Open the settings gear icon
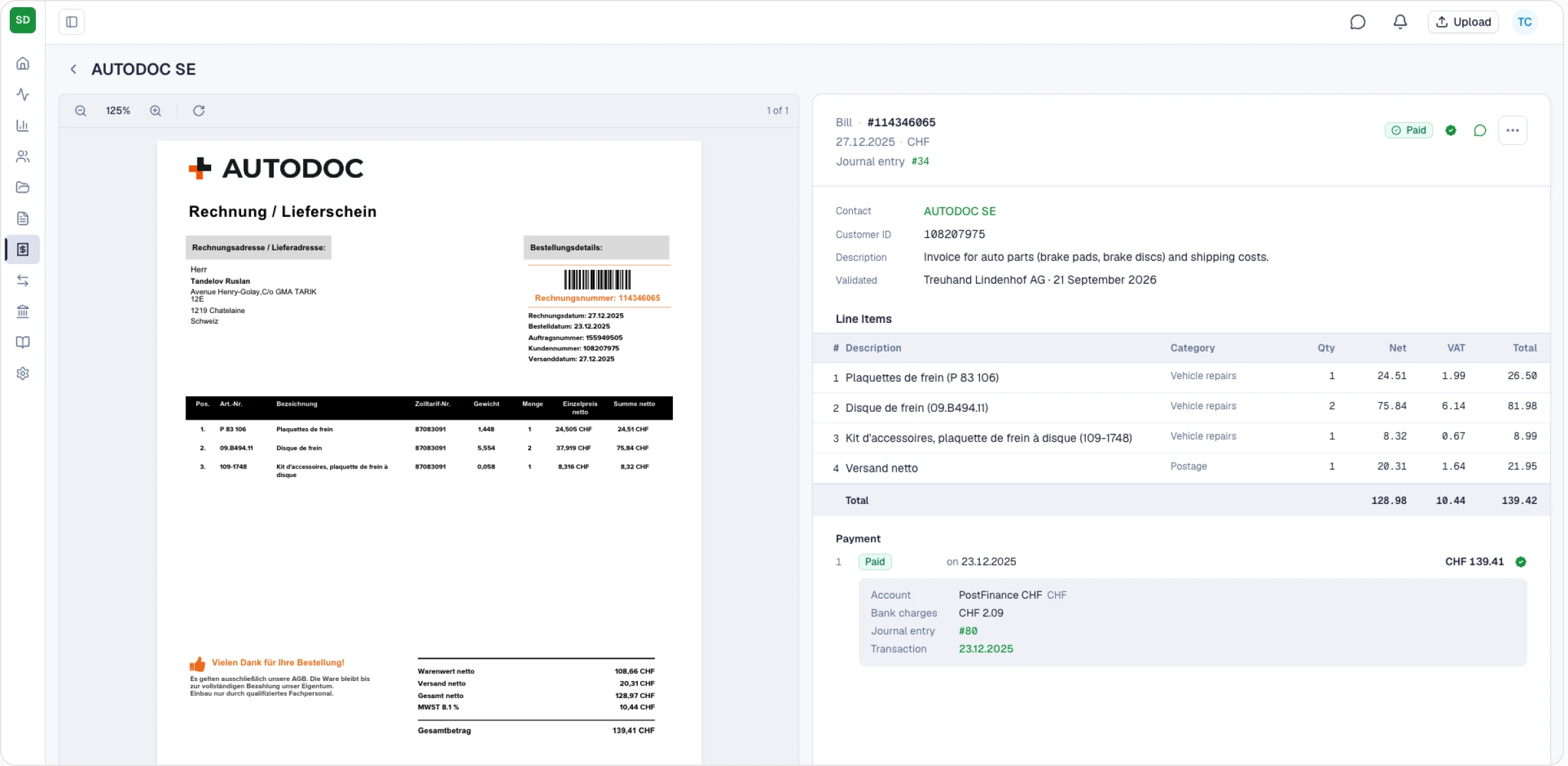 (23, 374)
